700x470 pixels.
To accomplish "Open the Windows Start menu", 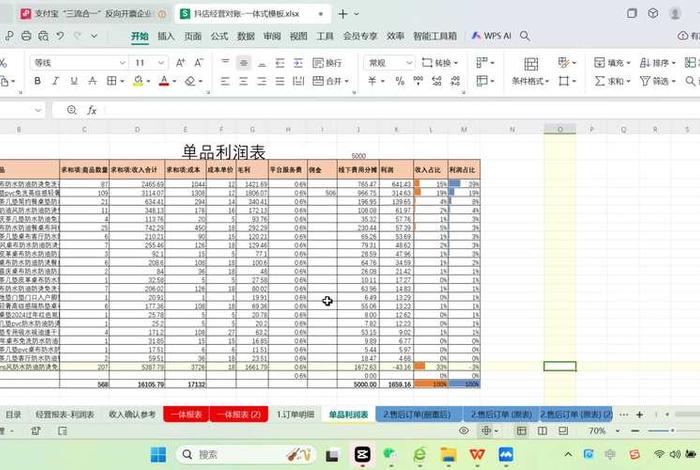I will 158,454.
